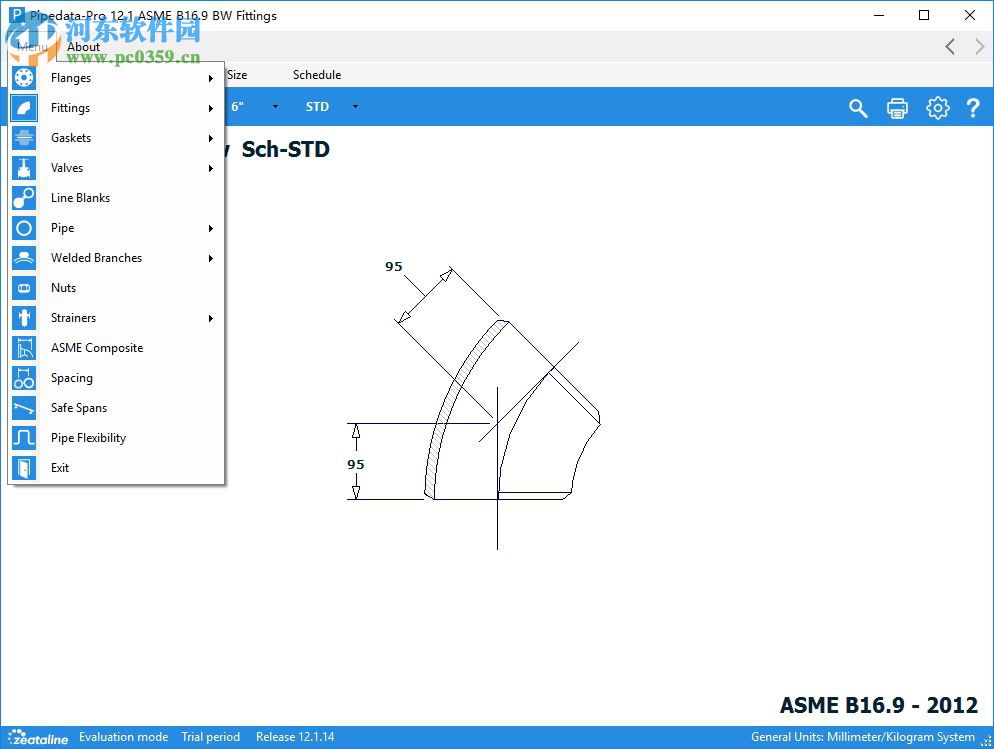The height and width of the screenshot is (749, 994).
Task: Select Spacing menu entry
Action: 117,378
